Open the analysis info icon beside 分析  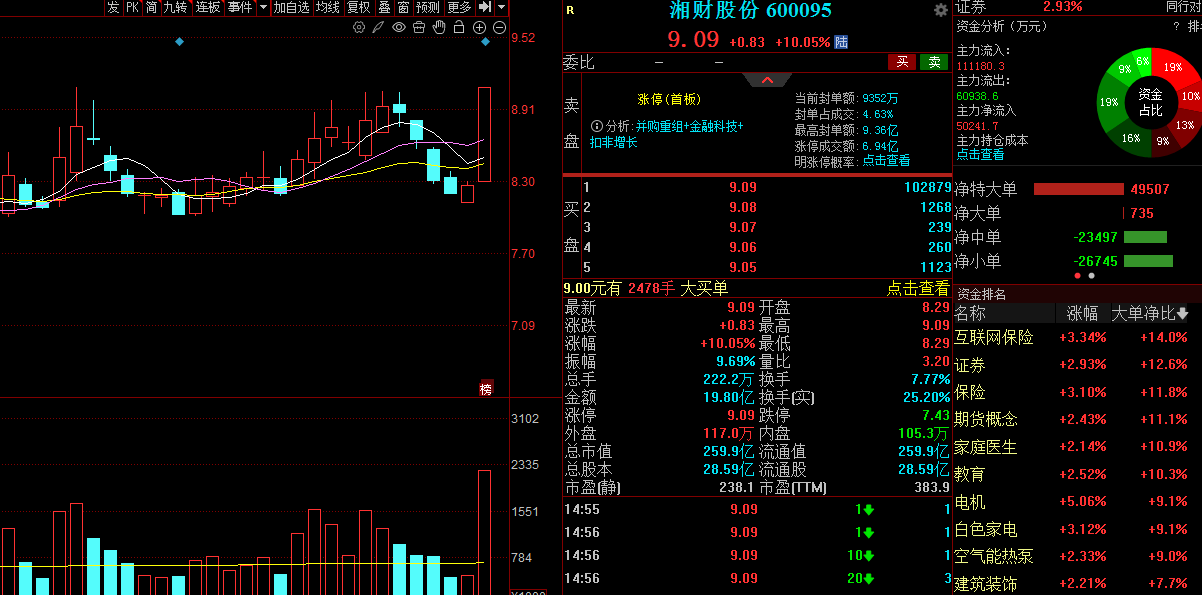pos(597,127)
